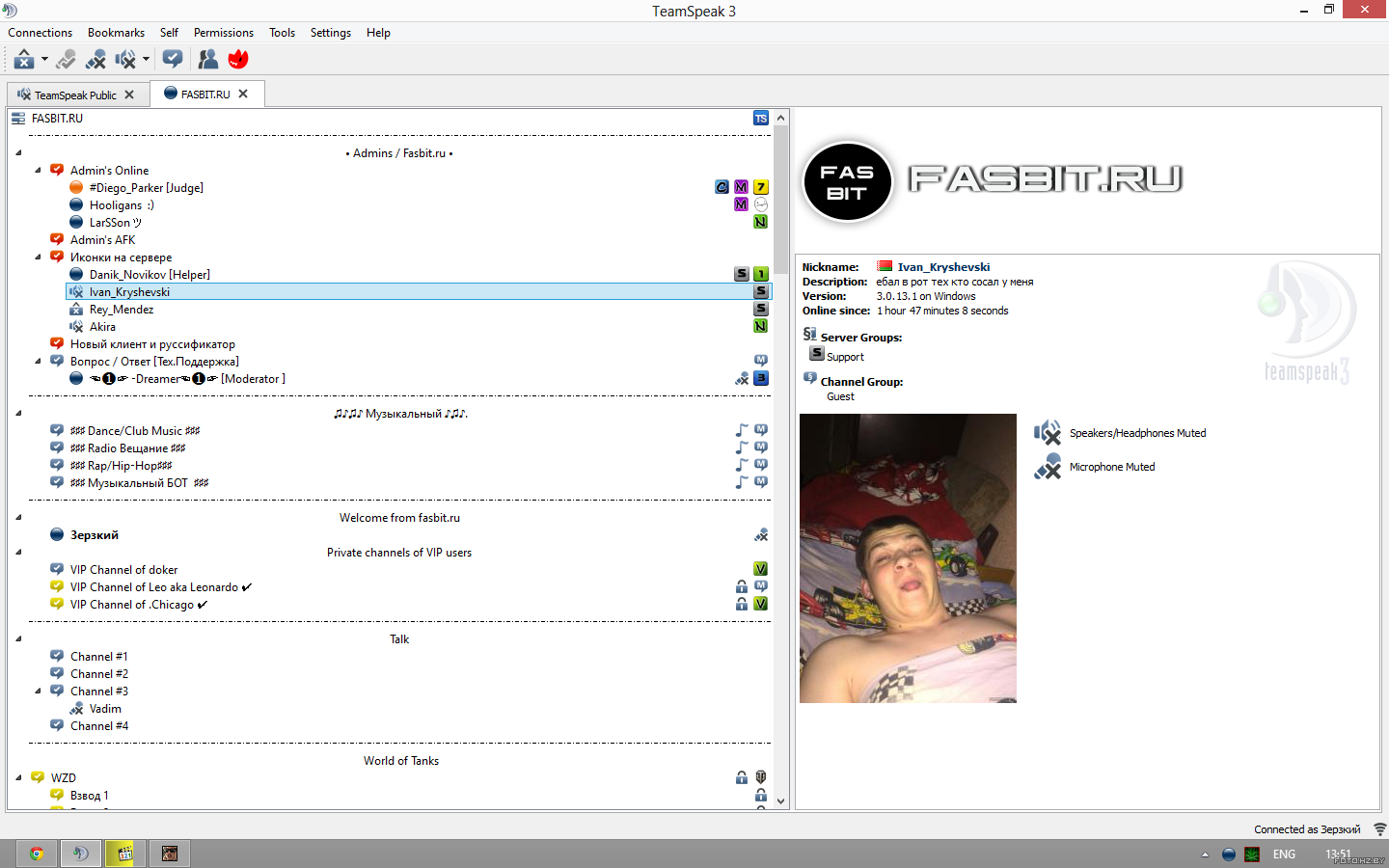
Task: Click the muted icon next to Ivan_Kryshevski
Action: 76,292
